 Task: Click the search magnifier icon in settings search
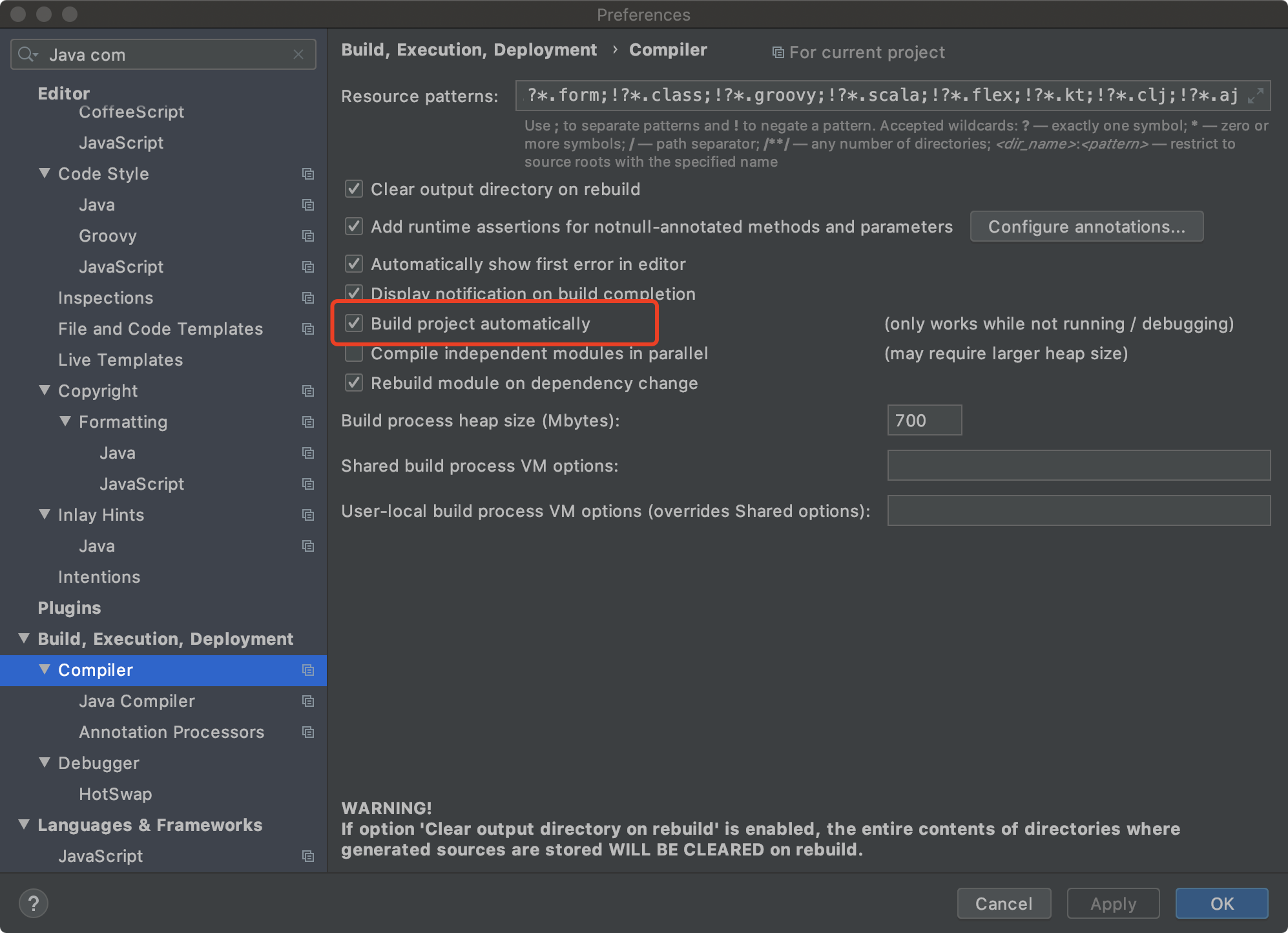click(x=27, y=55)
